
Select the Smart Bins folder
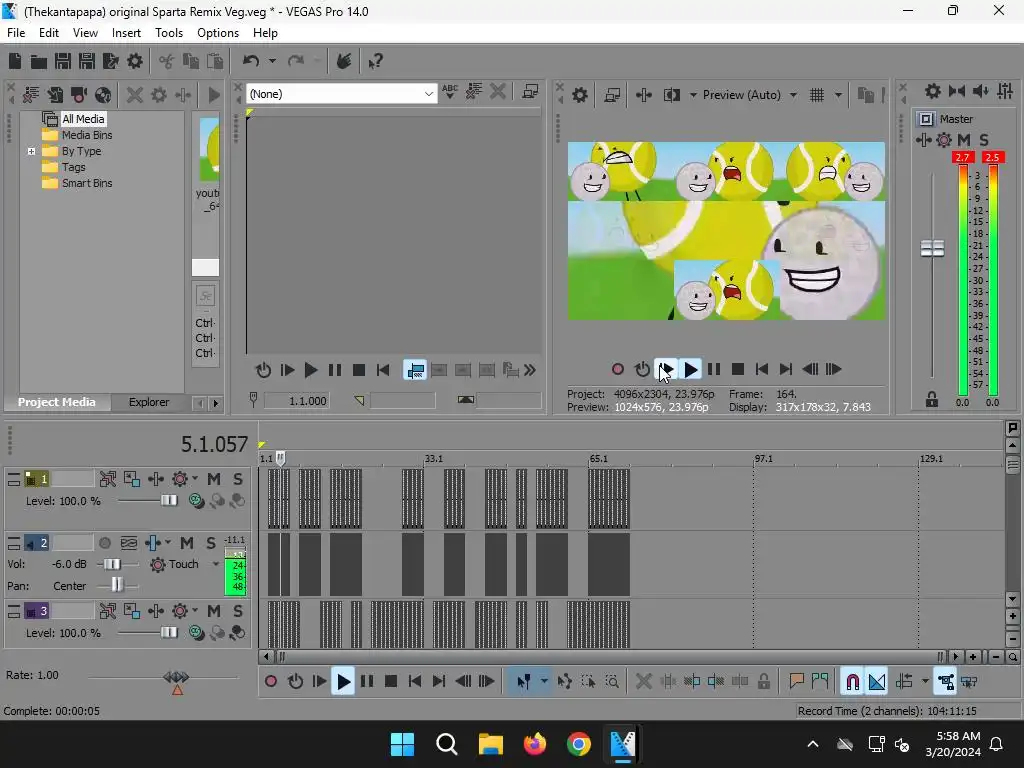click(87, 184)
